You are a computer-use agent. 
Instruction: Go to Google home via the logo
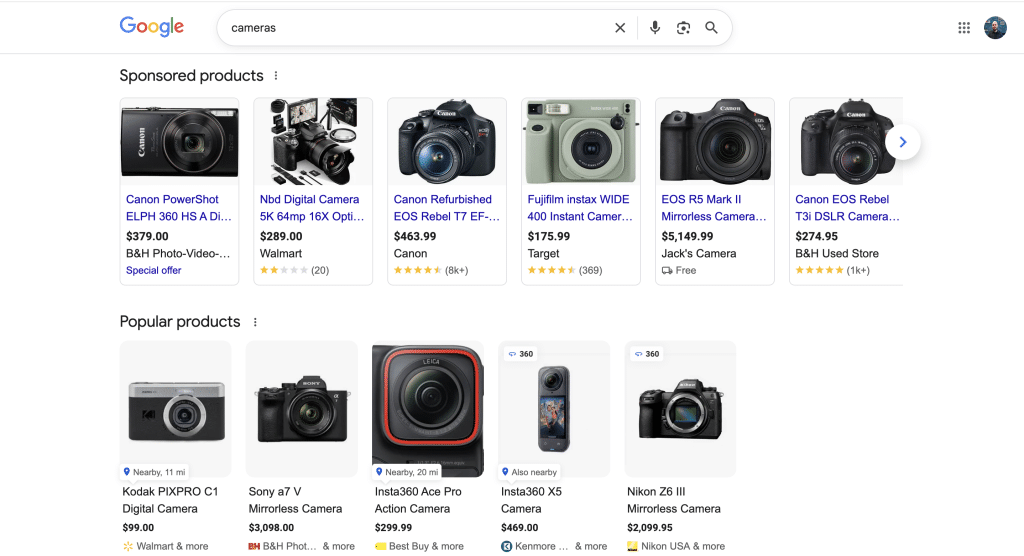[x=152, y=27]
